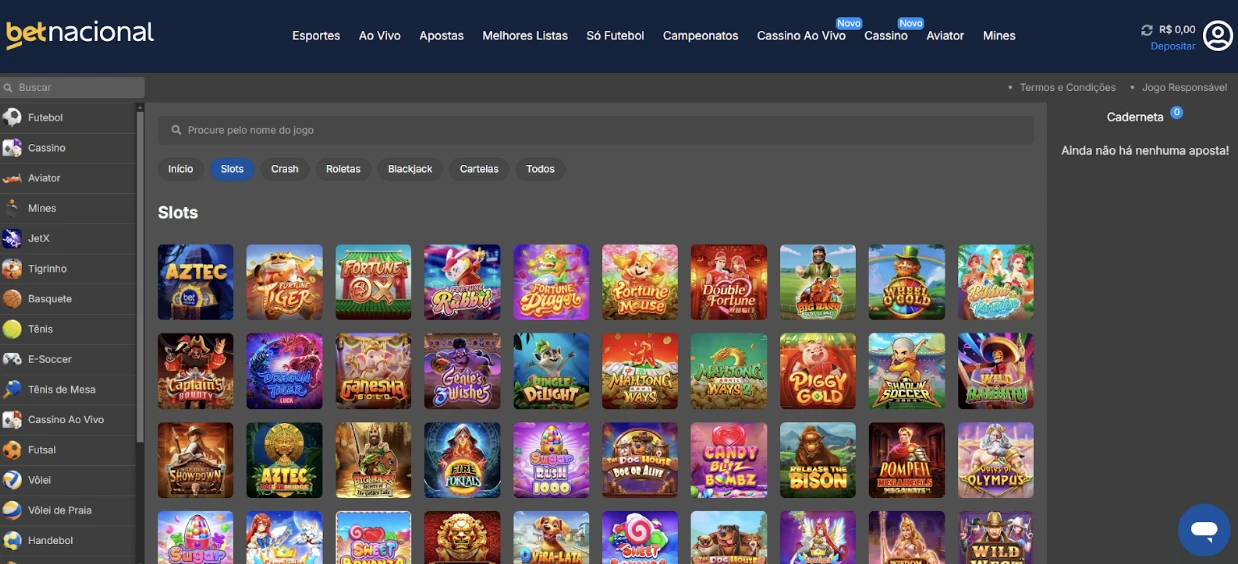1238x564 pixels.
Task: Open the Piggy Gold slot game
Action: tap(818, 371)
